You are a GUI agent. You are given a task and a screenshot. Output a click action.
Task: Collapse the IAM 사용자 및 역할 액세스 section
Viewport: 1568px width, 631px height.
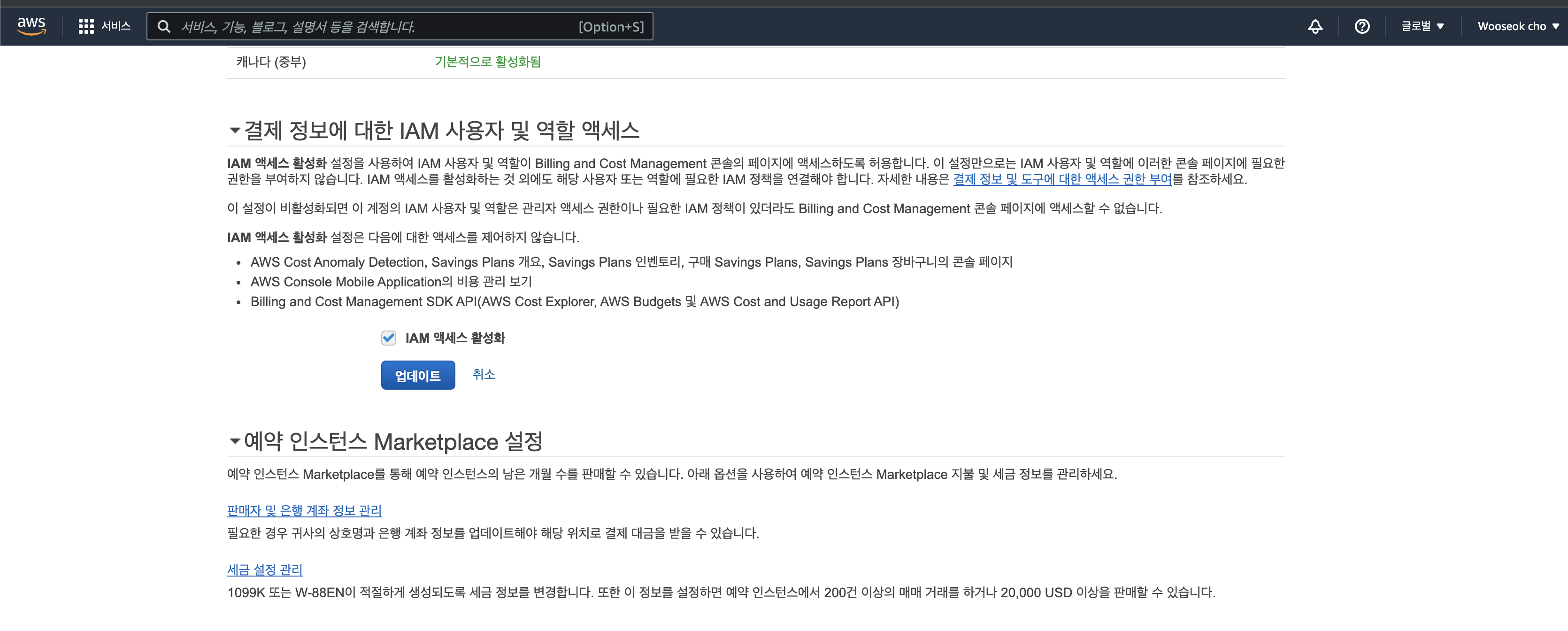click(x=234, y=130)
